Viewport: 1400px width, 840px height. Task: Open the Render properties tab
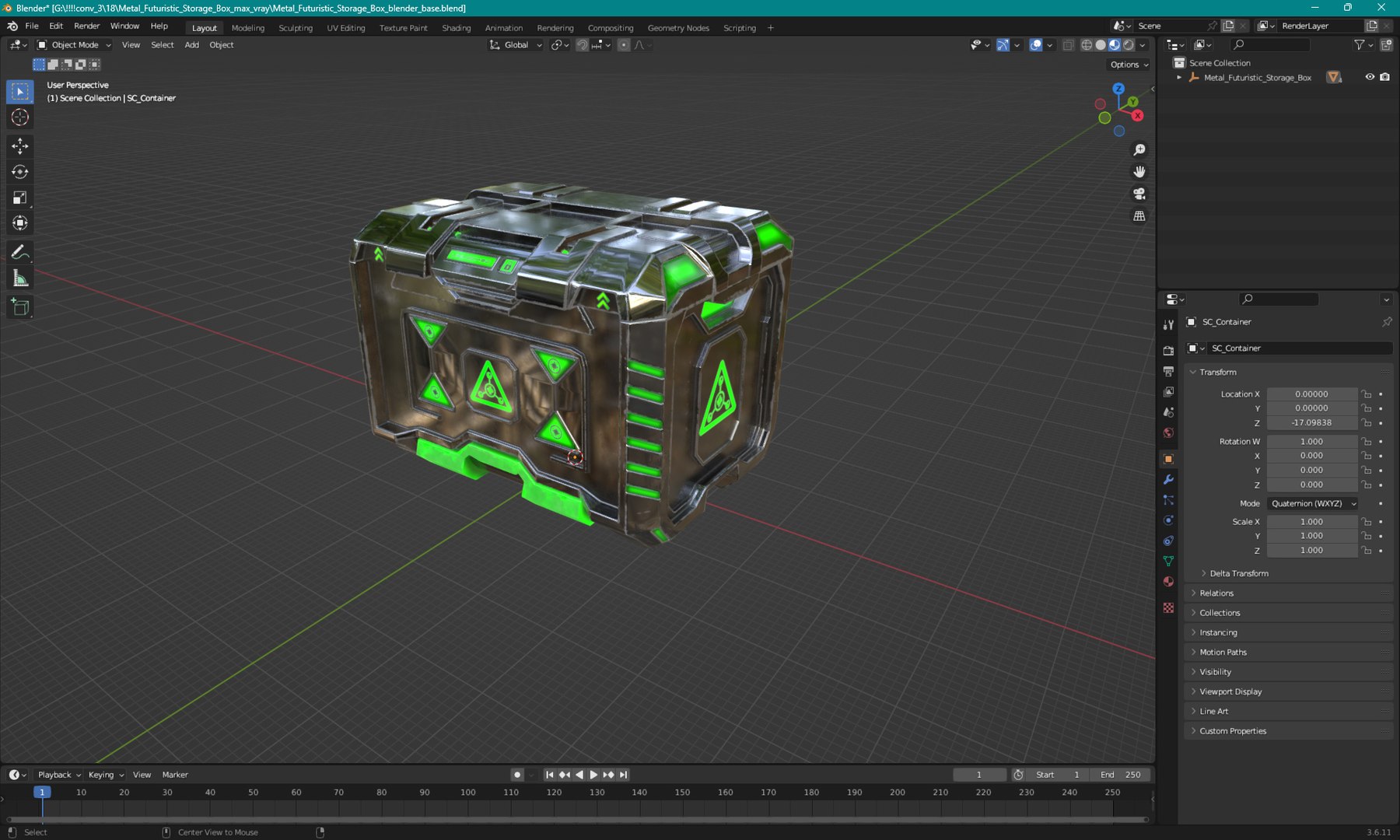[x=1168, y=351]
